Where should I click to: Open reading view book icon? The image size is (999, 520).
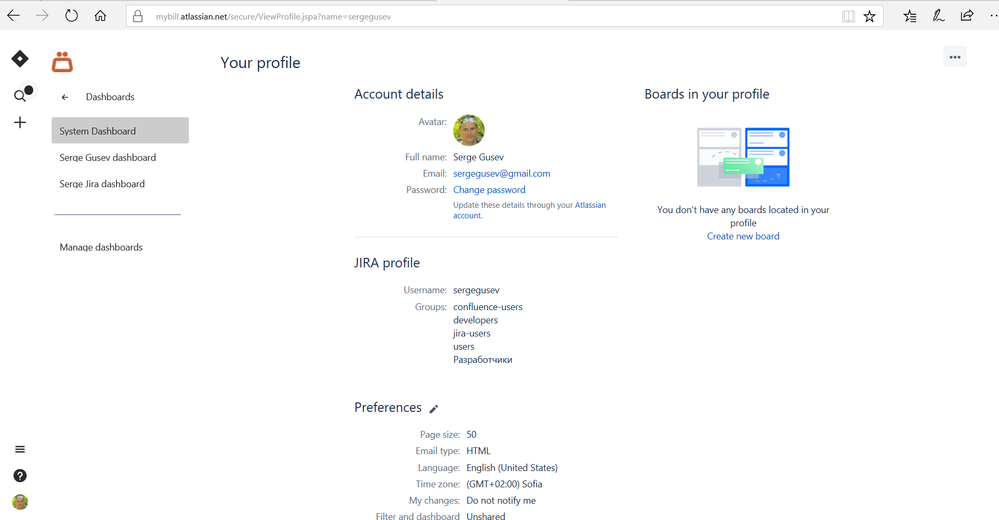(x=848, y=17)
